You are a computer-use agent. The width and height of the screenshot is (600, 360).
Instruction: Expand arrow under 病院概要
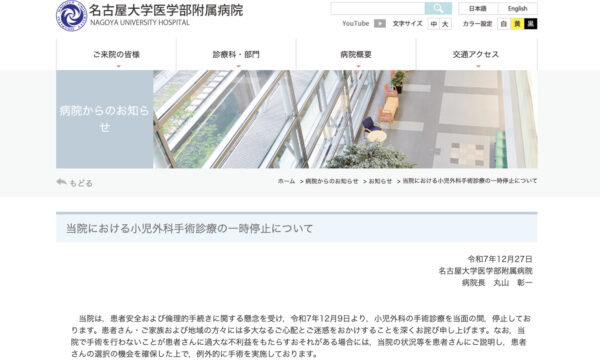358,66
